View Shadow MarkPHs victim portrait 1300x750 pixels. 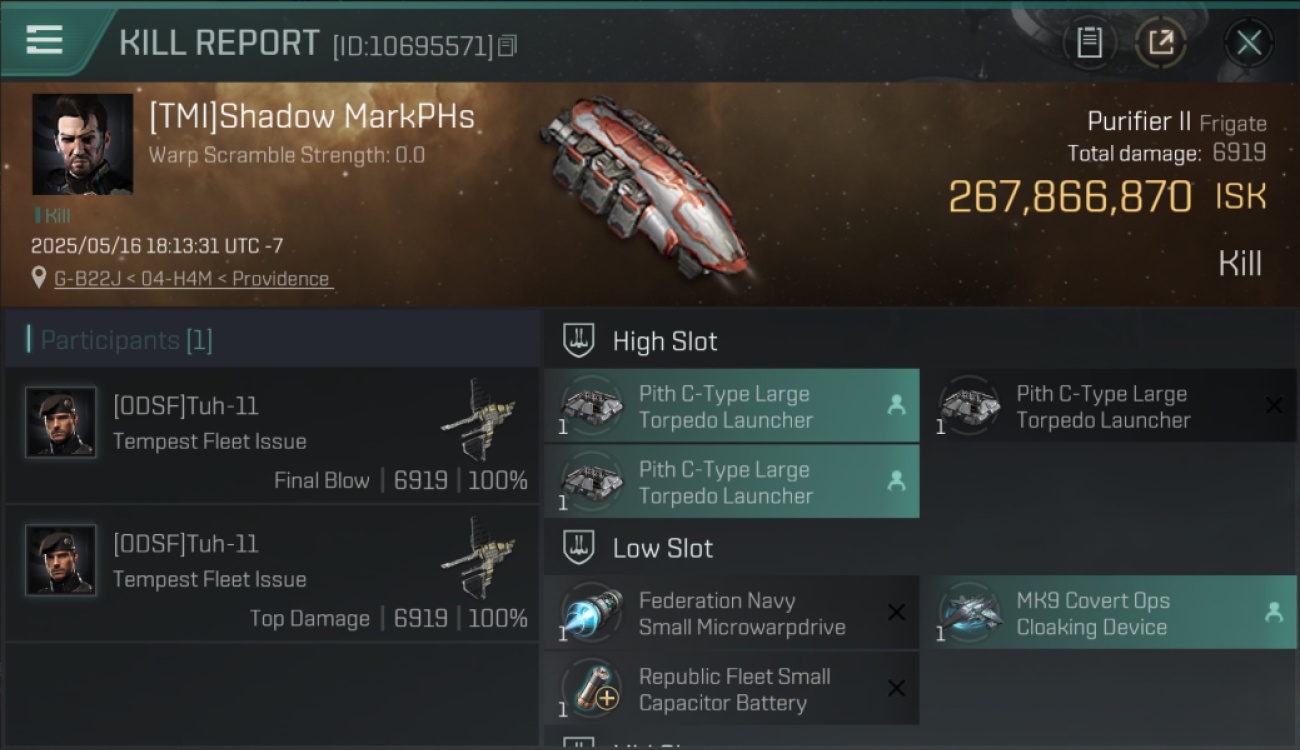coord(82,144)
